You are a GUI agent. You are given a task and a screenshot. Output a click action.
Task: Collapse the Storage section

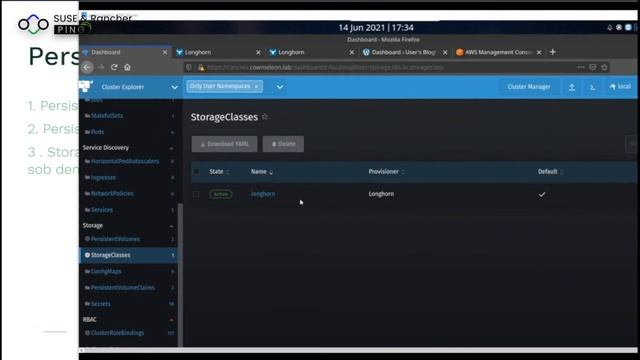click(x=171, y=226)
